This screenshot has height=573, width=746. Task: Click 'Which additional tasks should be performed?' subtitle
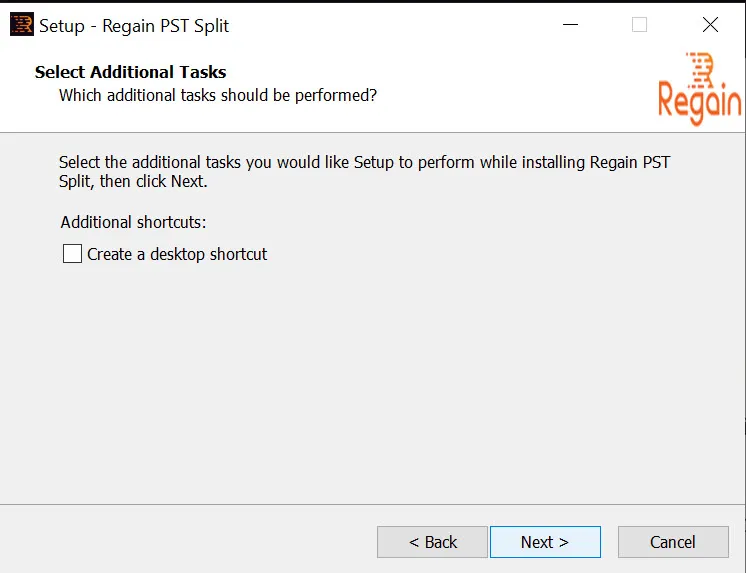(x=218, y=95)
